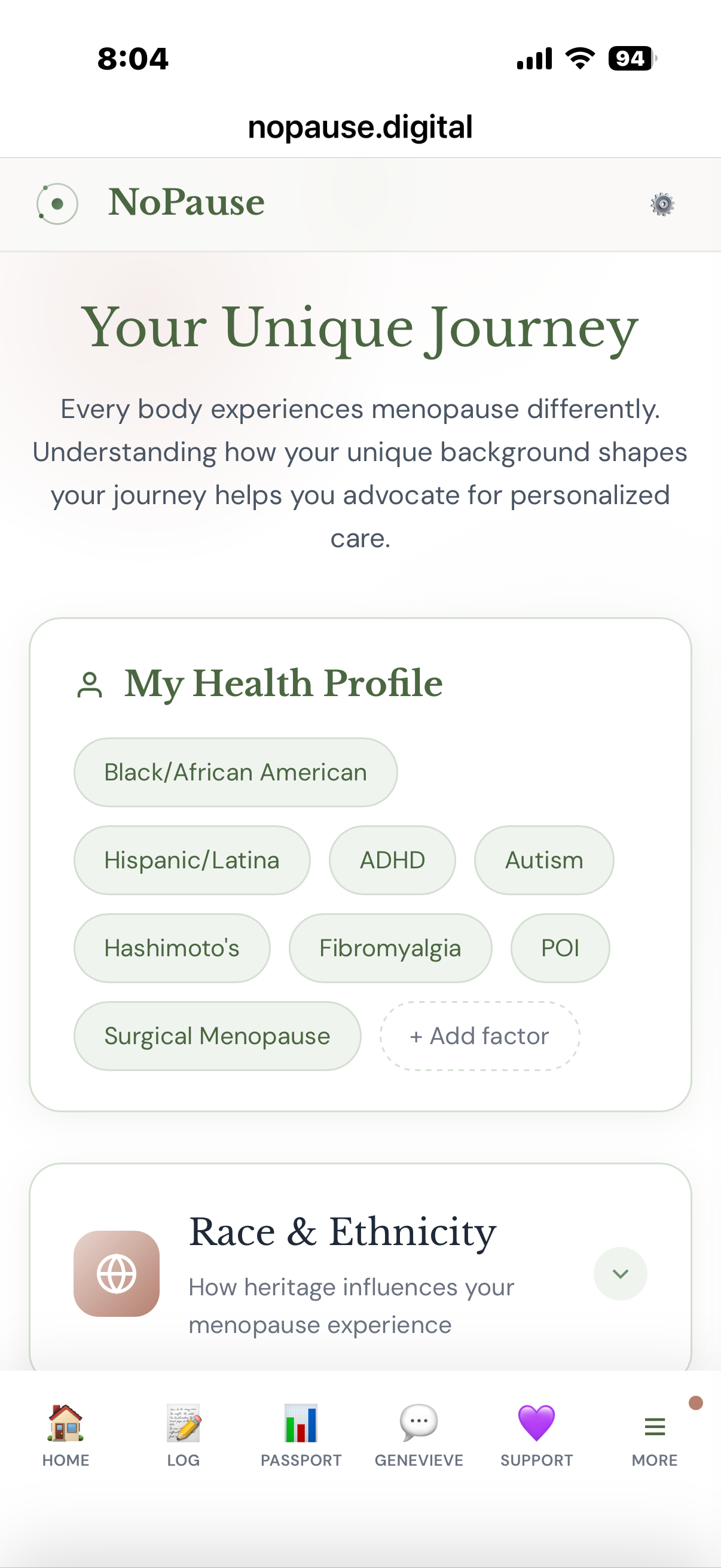Tap the purple heart Support icon
The image size is (721, 1568).
pos(536,1423)
